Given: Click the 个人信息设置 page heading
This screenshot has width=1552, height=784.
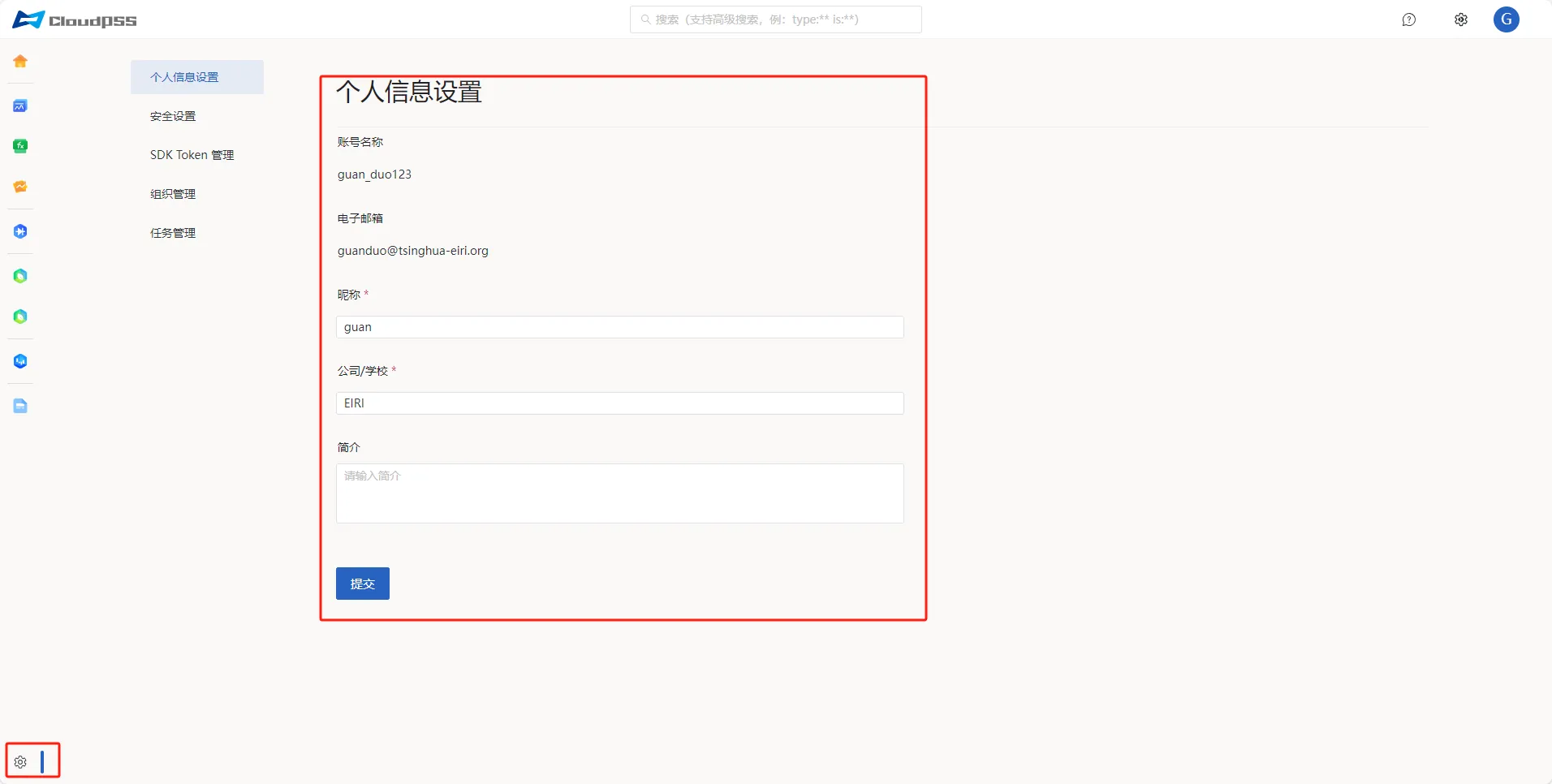Looking at the screenshot, I should pos(409,92).
